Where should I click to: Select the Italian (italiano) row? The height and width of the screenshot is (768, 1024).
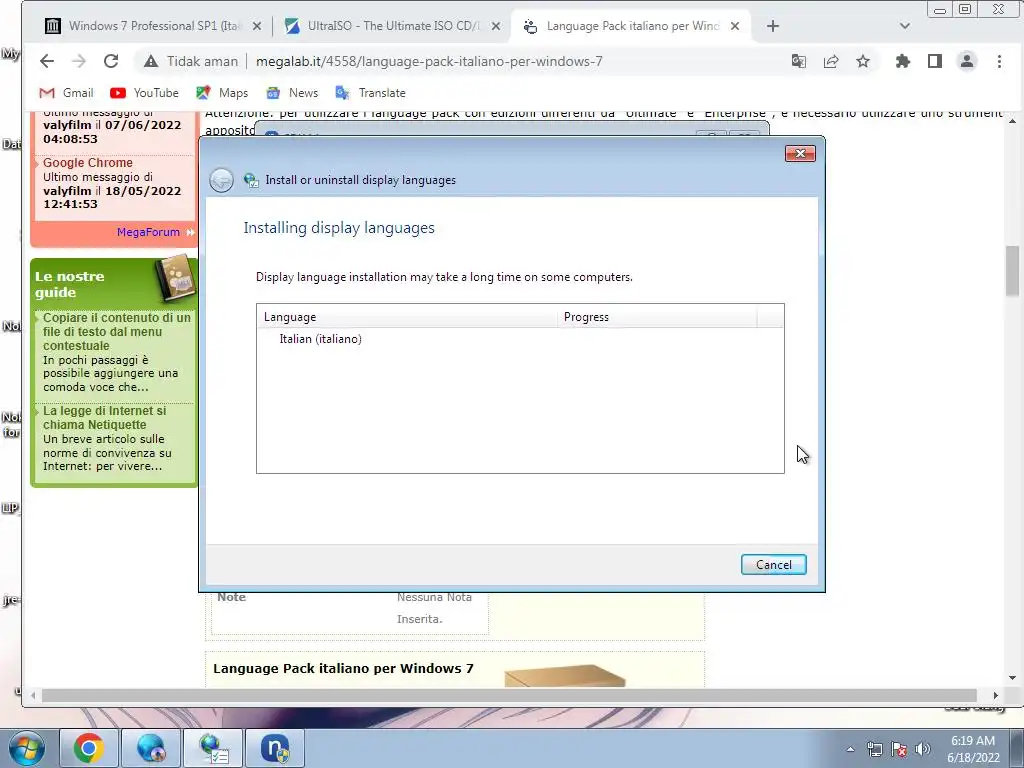[520, 339]
